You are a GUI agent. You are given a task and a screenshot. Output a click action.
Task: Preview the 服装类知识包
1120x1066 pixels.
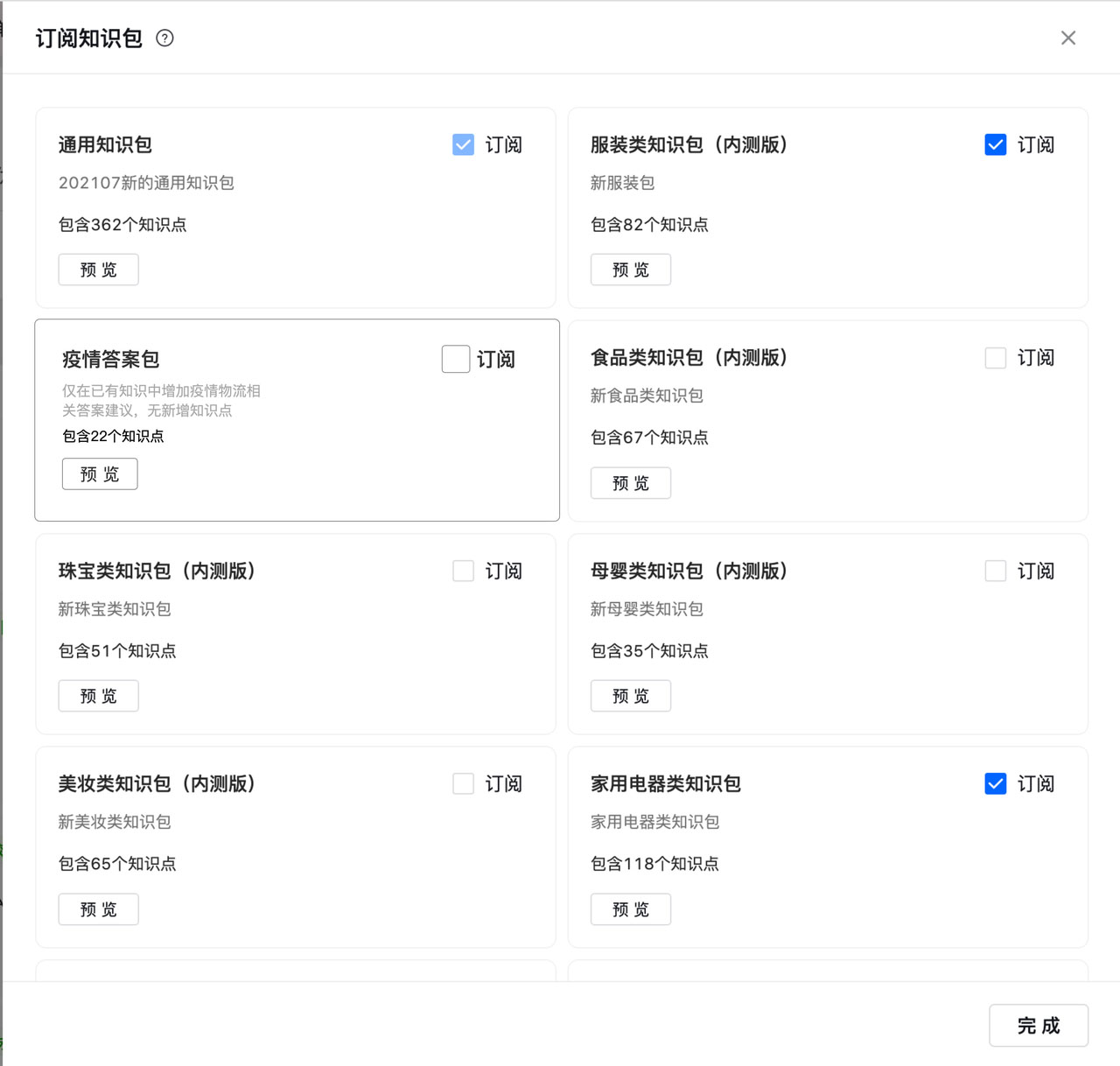(631, 270)
